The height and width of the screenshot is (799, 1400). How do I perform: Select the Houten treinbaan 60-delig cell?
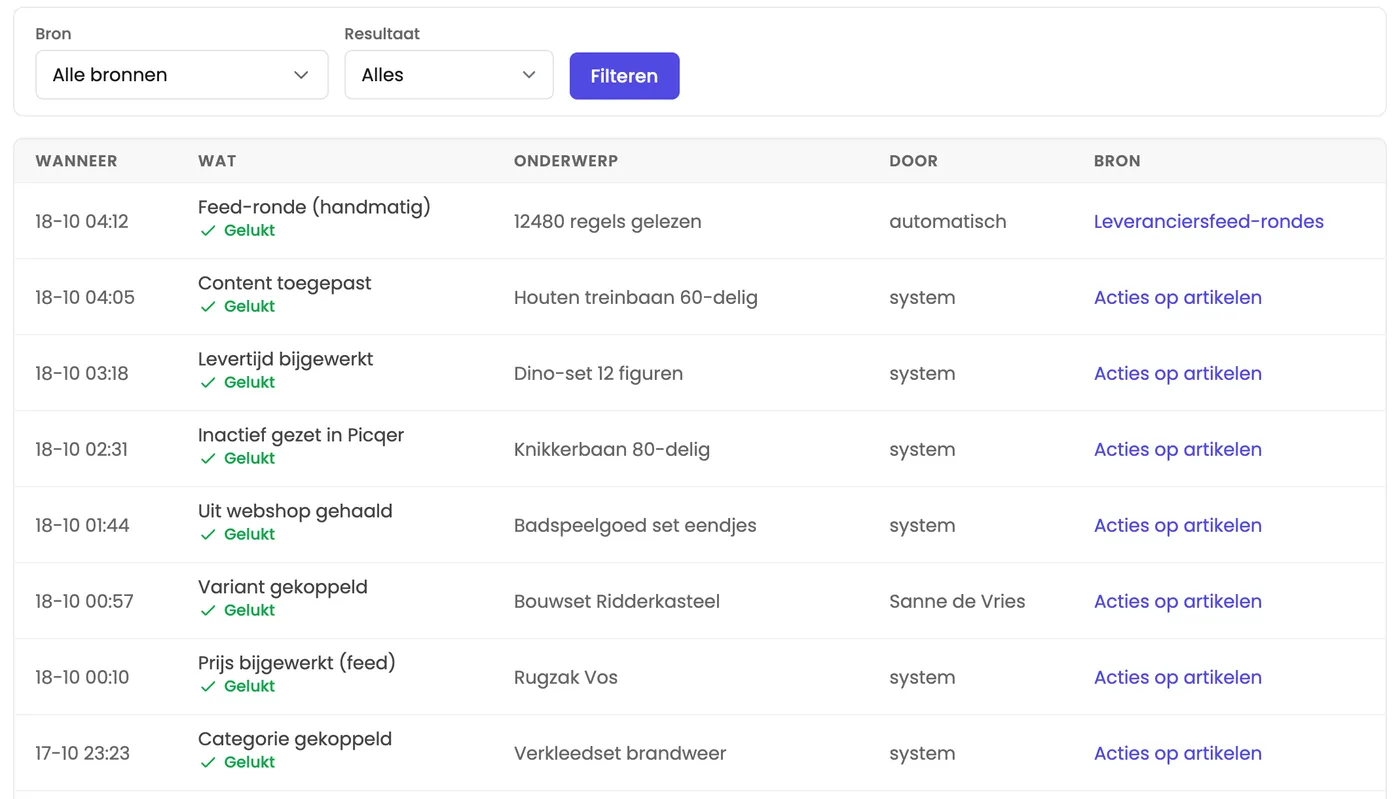click(635, 297)
